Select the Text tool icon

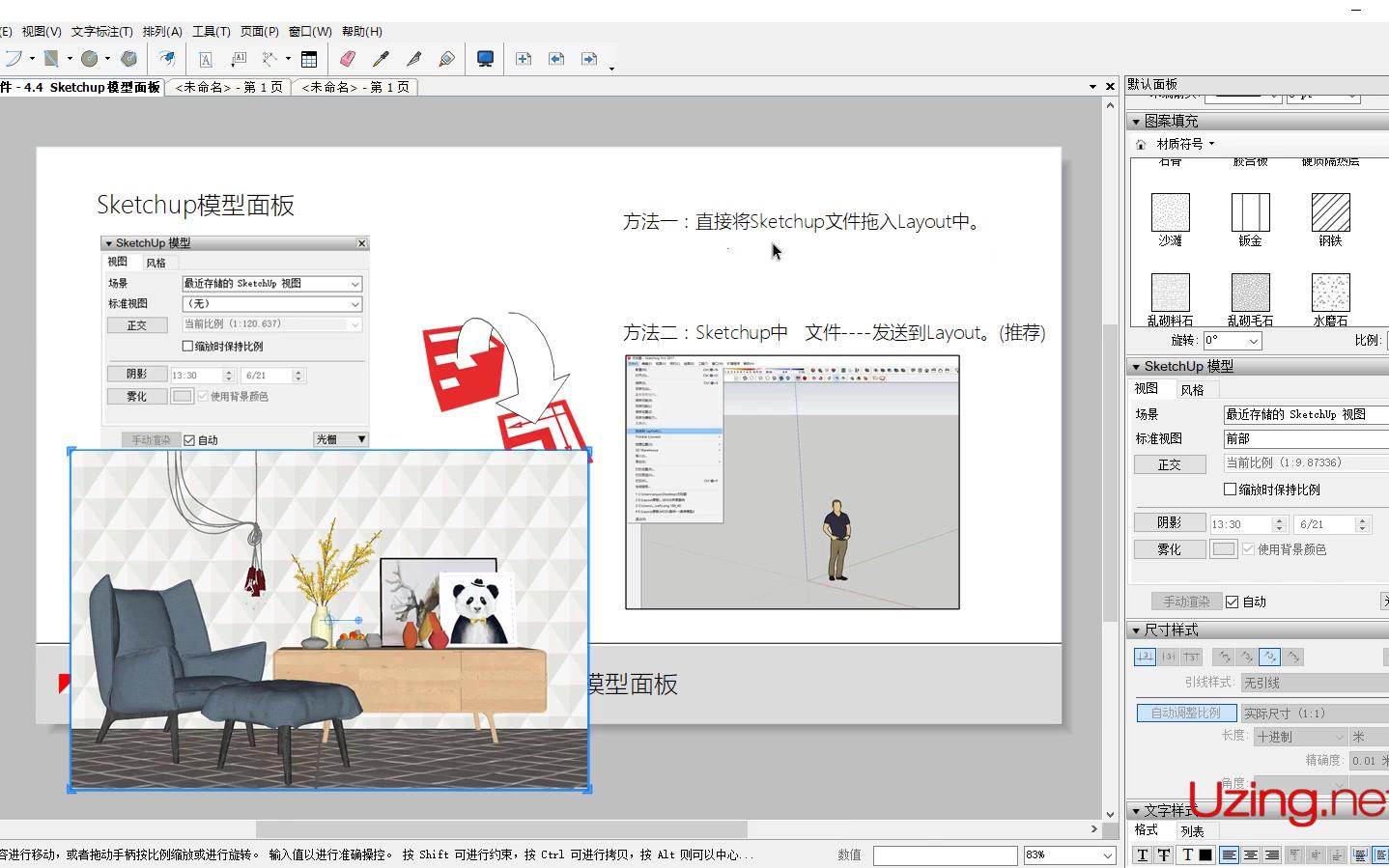[x=206, y=59]
